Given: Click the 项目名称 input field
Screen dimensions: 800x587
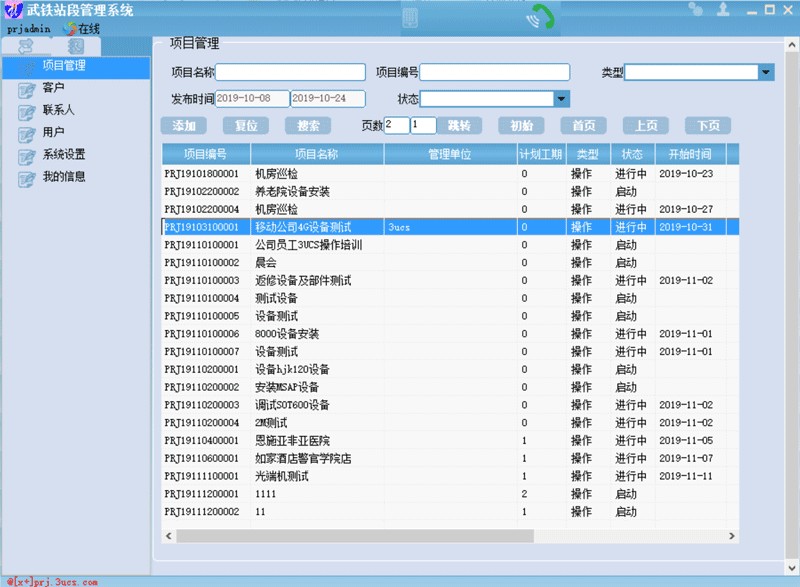Looking at the screenshot, I should click(x=290, y=72).
